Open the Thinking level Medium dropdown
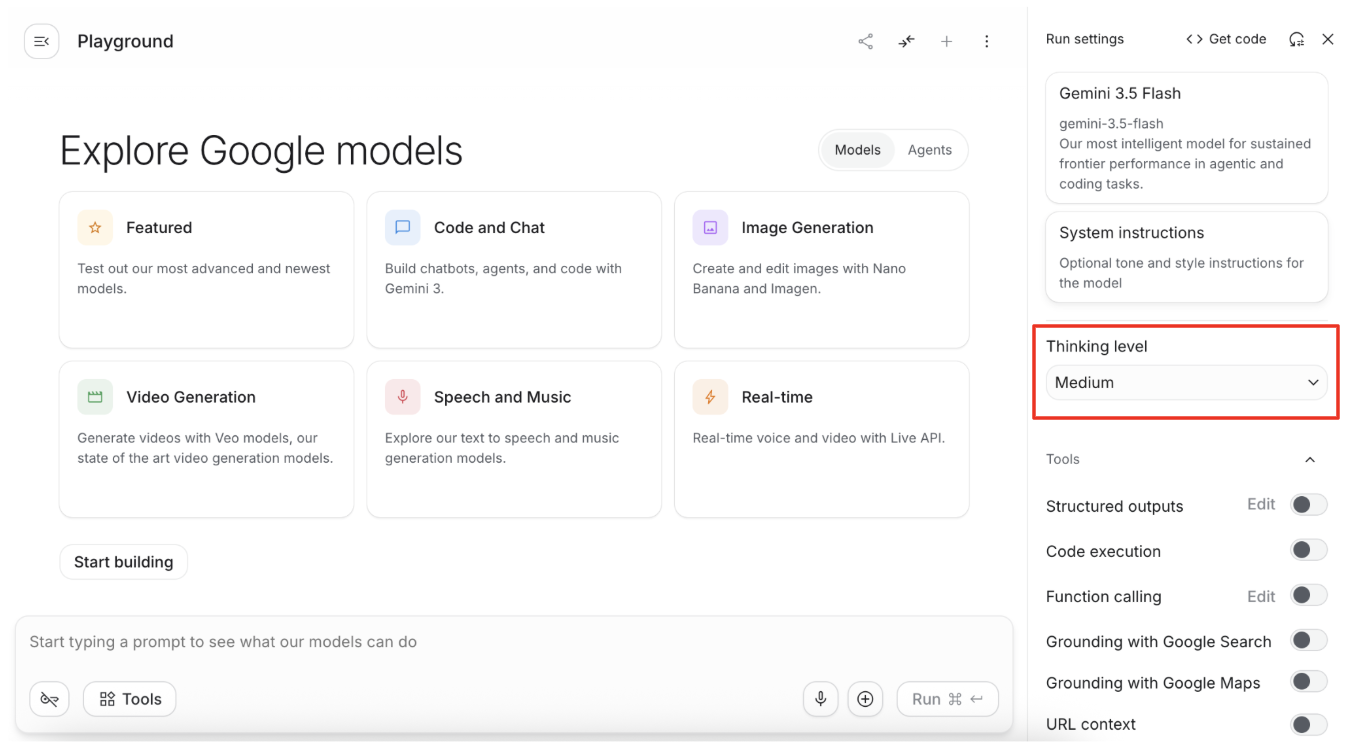The height and width of the screenshot is (748, 1370). point(1187,382)
